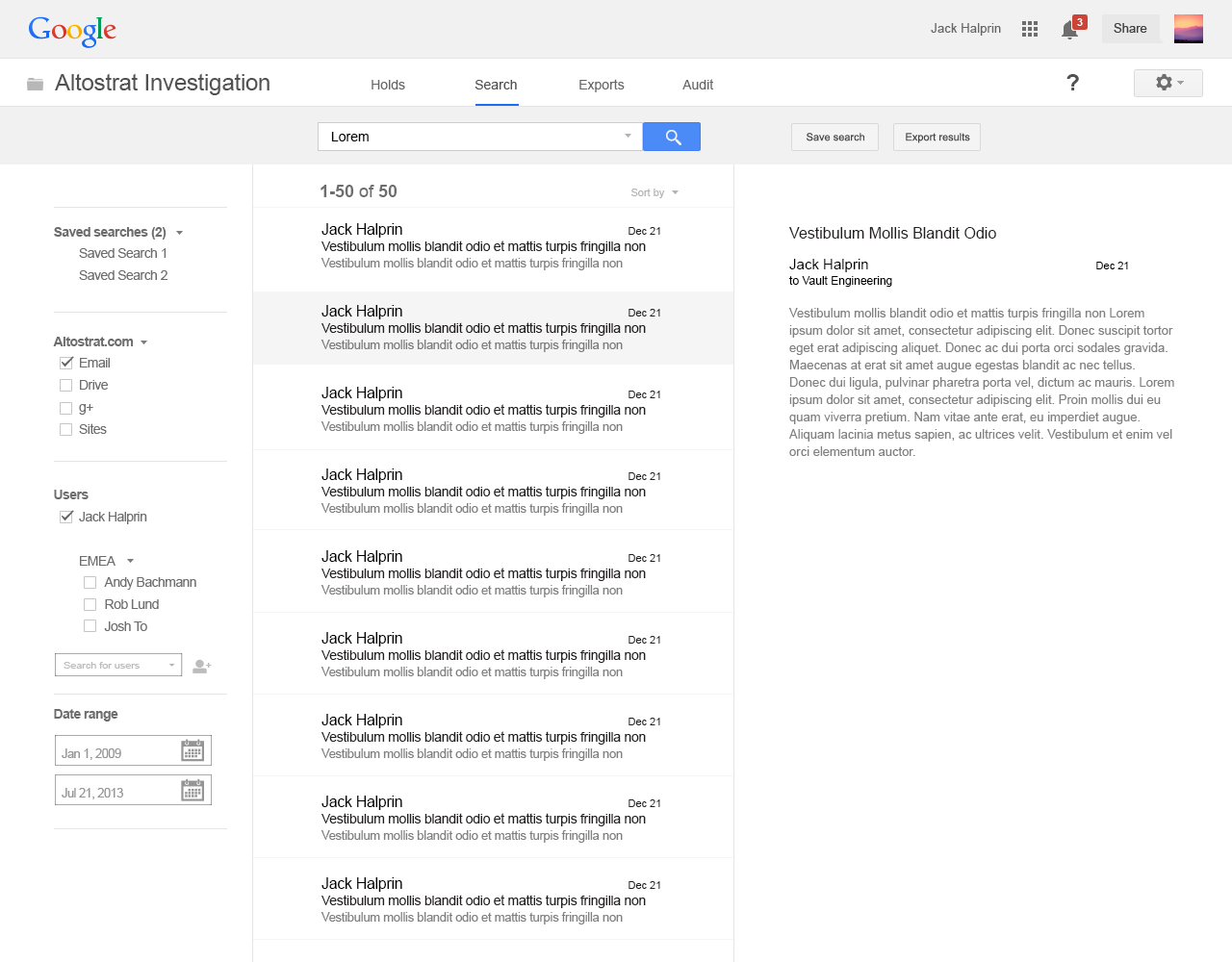This screenshot has width=1232, height=962.
Task: Click the Users heading
Action: pos(71,494)
